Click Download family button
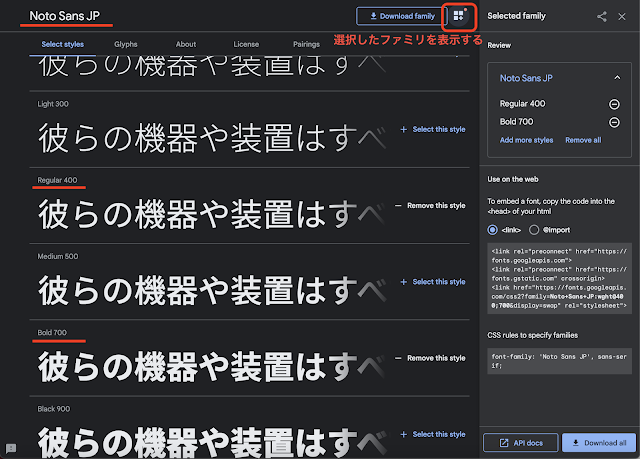This screenshot has height=459, width=640. click(402, 16)
